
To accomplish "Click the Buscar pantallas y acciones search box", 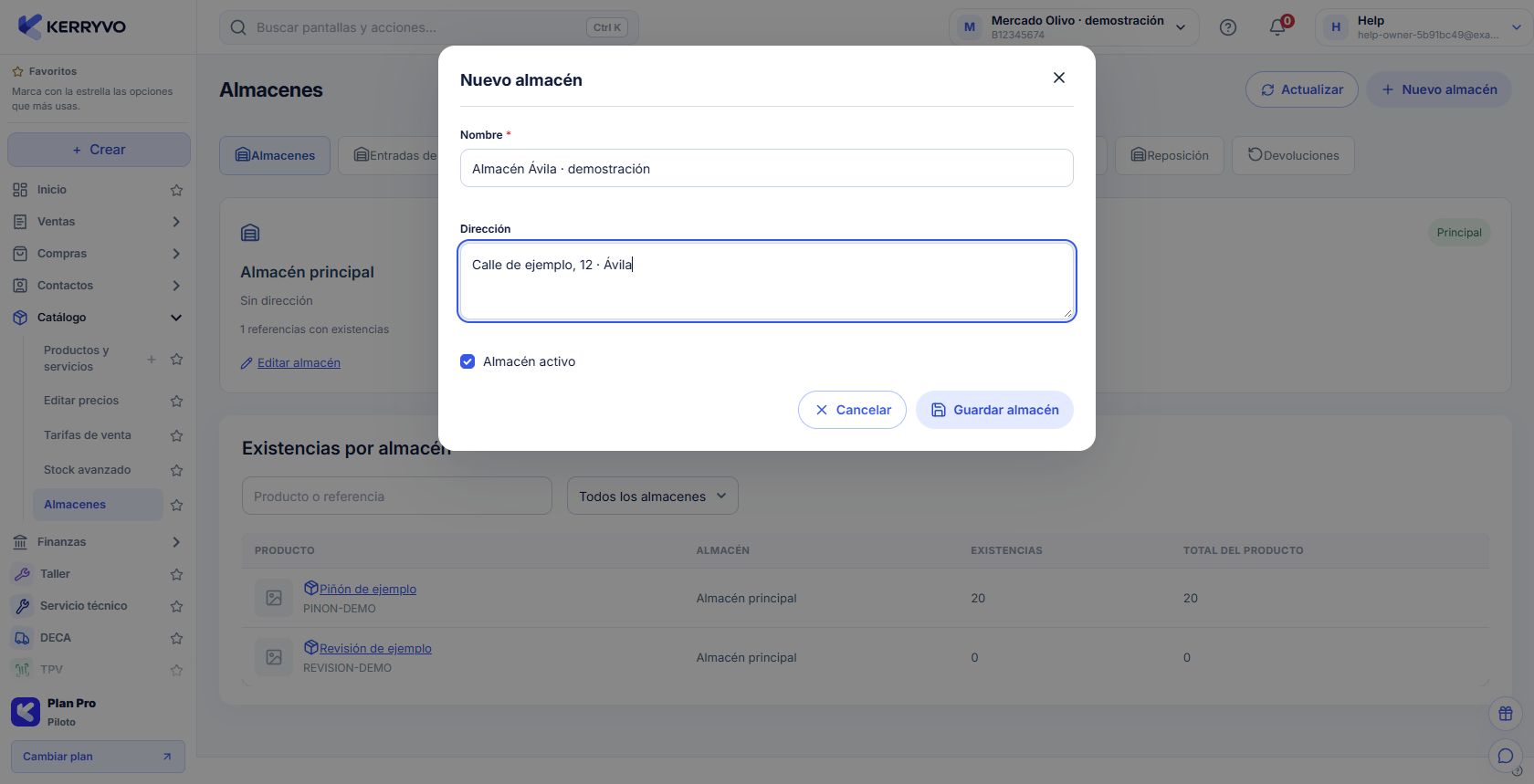I will pyautogui.click(x=429, y=27).
